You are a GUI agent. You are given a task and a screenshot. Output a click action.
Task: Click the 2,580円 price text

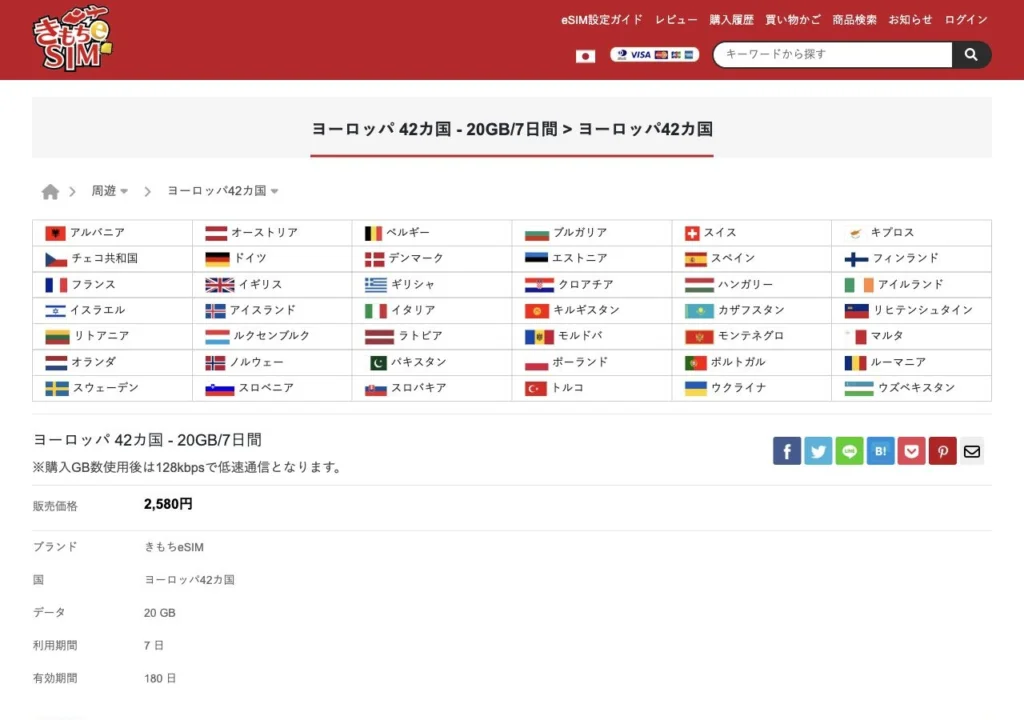tap(168, 504)
